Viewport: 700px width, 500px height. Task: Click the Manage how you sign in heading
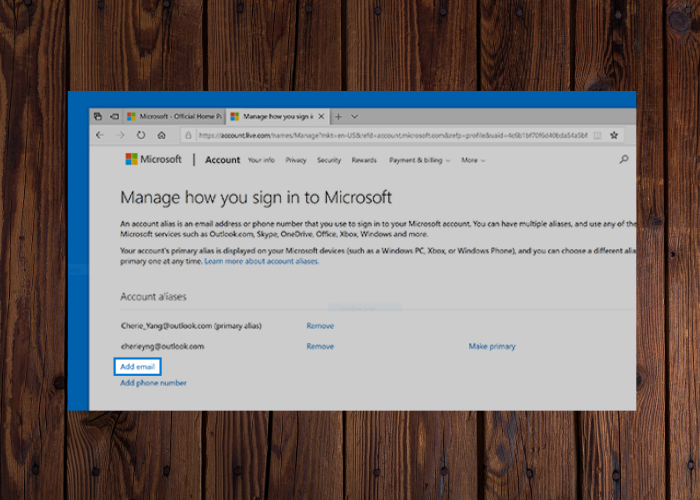click(256, 197)
